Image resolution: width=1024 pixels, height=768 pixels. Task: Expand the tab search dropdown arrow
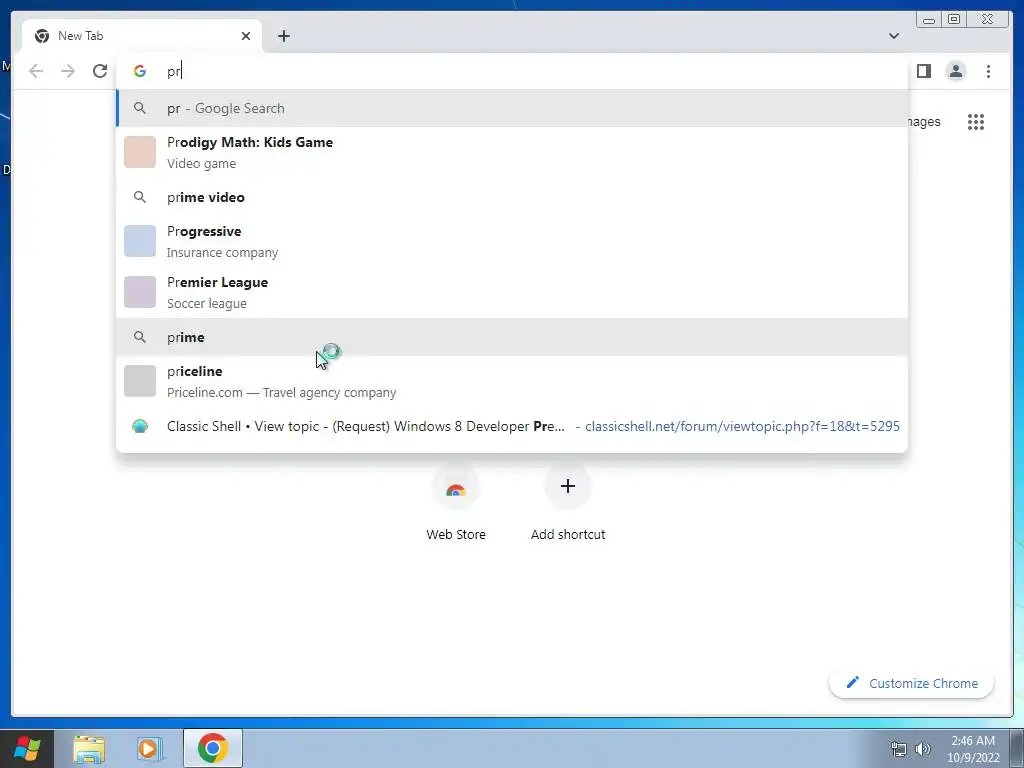tap(893, 36)
